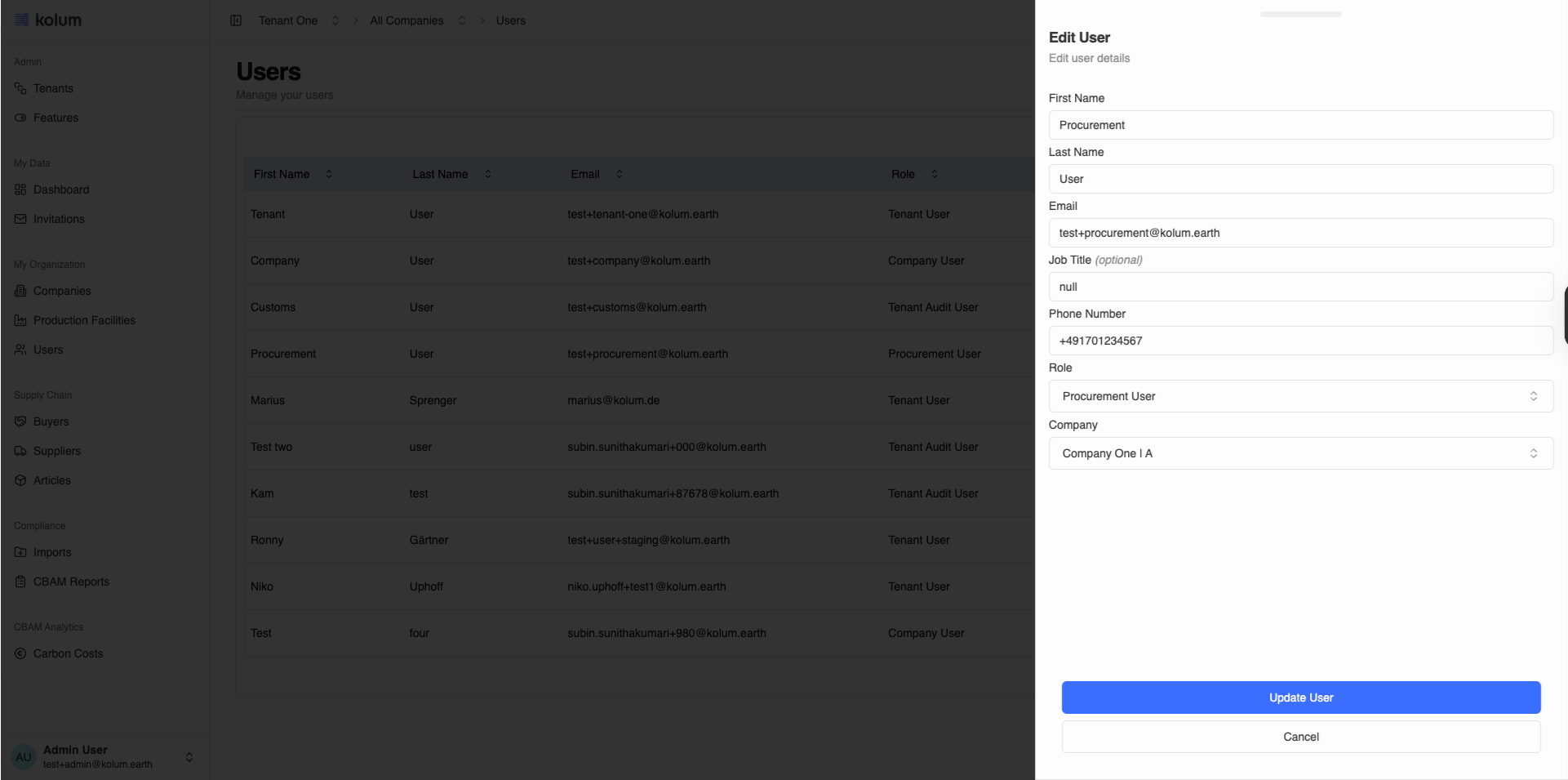The height and width of the screenshot is (780, 1568).
Task: Click the Tenants sidebar icon
Action: coord(20,88)
